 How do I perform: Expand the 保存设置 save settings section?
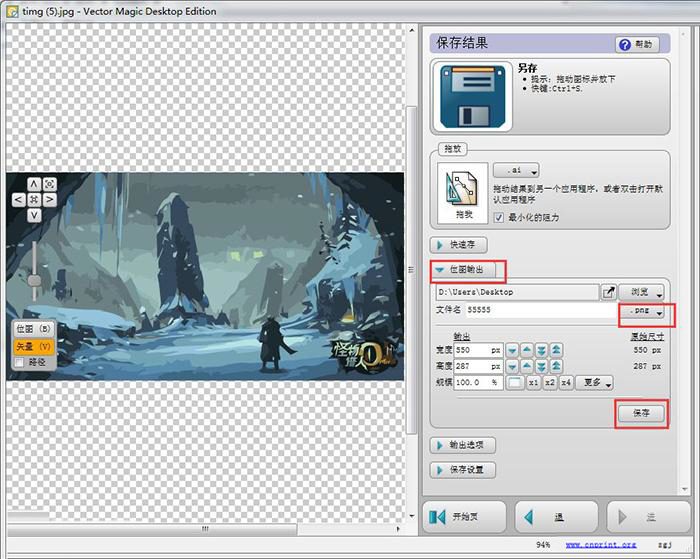click(x=462, y=470)
